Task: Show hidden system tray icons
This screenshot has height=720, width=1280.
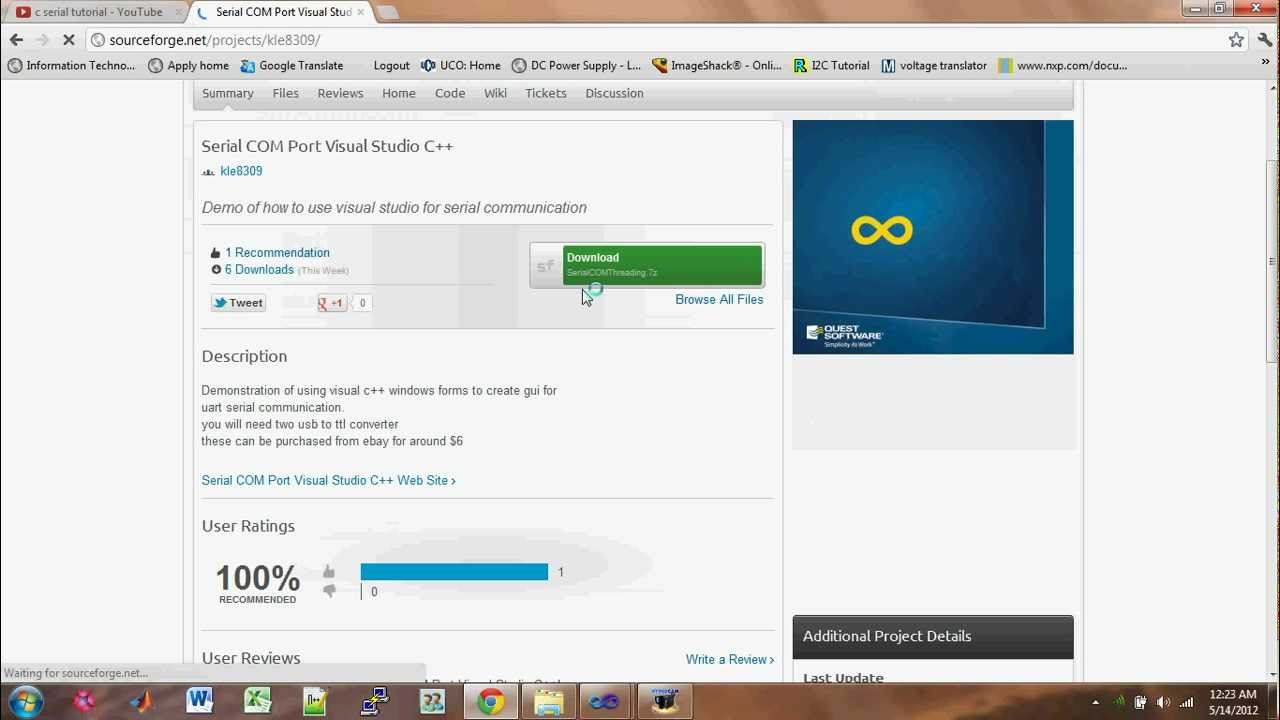Action: pyautogui.click(x=1095, y=702)
